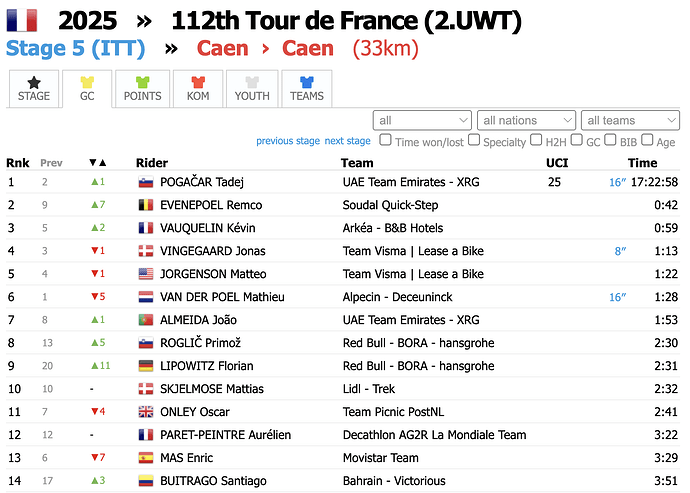Click Slovenian flag beside POGAČAR Tadej
This screenshot has width=690, height=493.
146,182
